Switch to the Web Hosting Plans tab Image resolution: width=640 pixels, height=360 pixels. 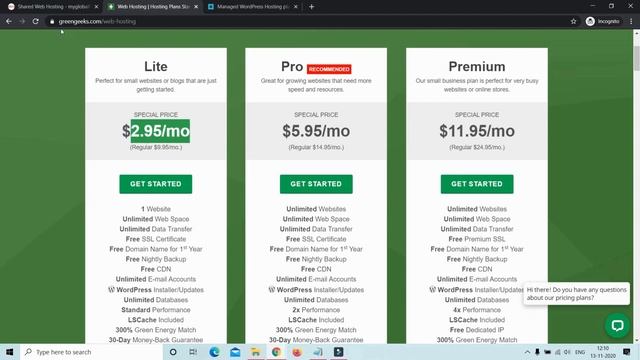[152, 7]
